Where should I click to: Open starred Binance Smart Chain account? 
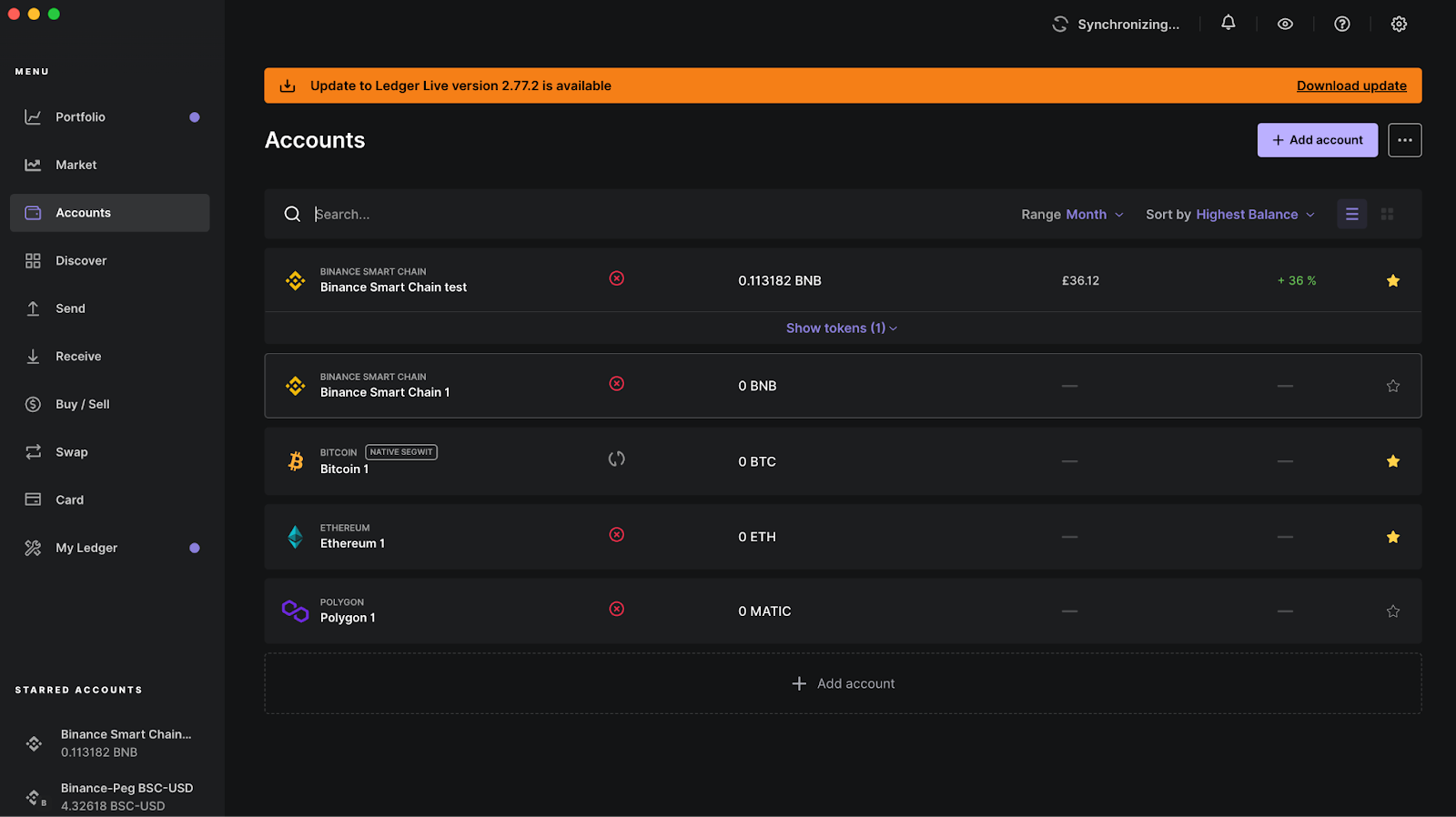pos(110,743)
